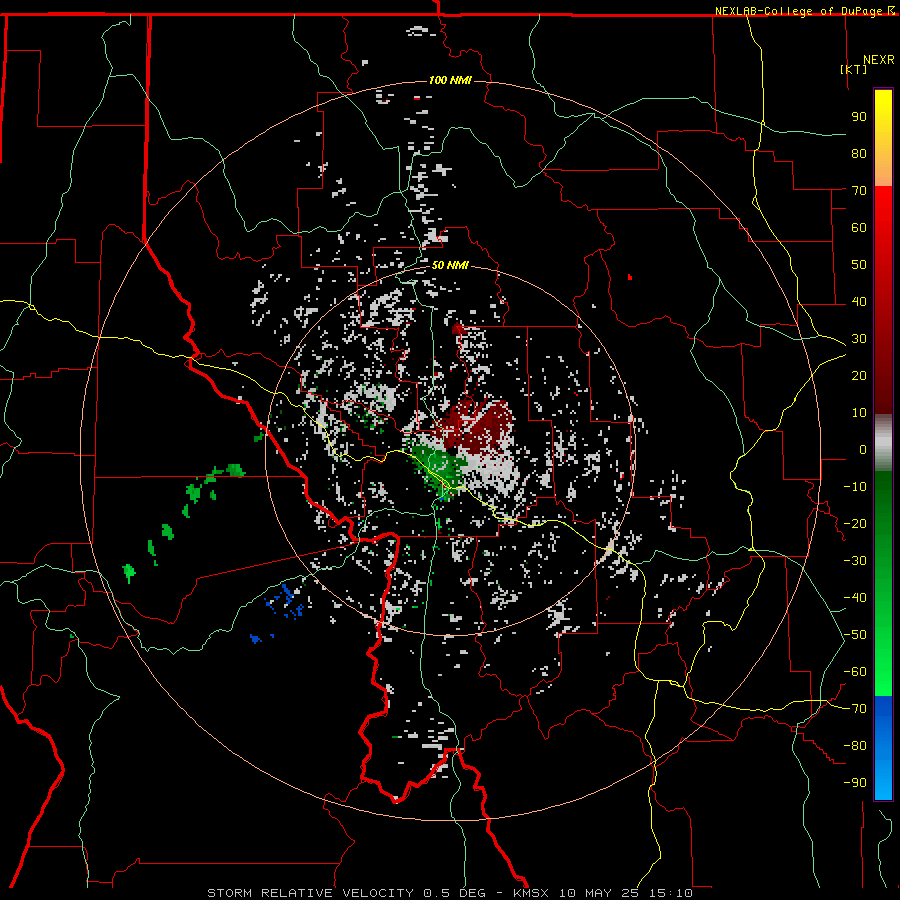This screenshot has width=900, height=900.
Task: Click the 60 value on the velocity scale
Action: point(859,228)
